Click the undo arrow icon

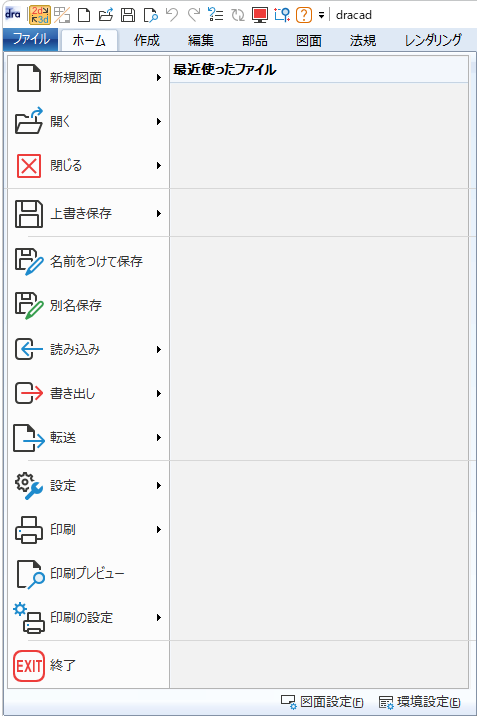[x=172, y=15]
